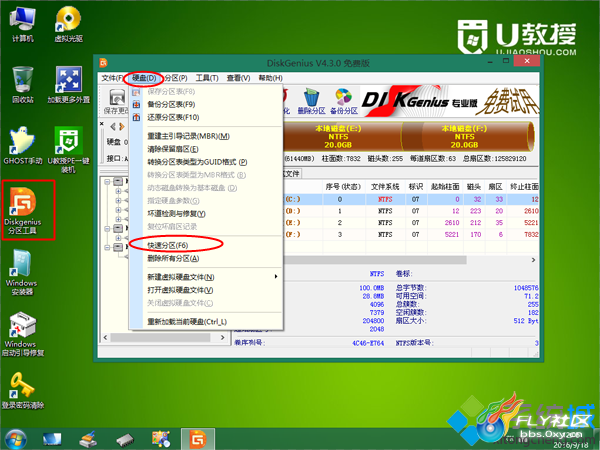Image resolution: width=600 pixels, height=450 pixels.
Task: Select 转换分区表类型为GUID格式(P)
Action: [206, 162]
